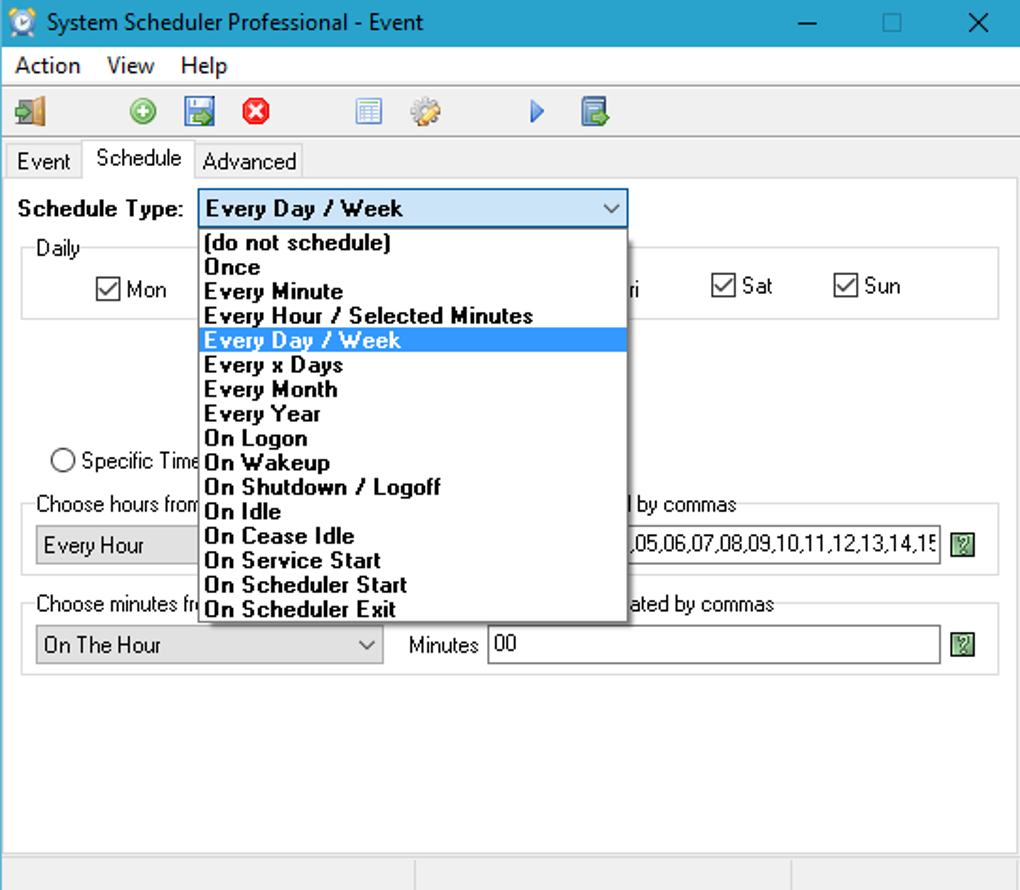Toggle the Sat checkbox
This screenshot has height=890, width=1020.
[x=723, y=285]
